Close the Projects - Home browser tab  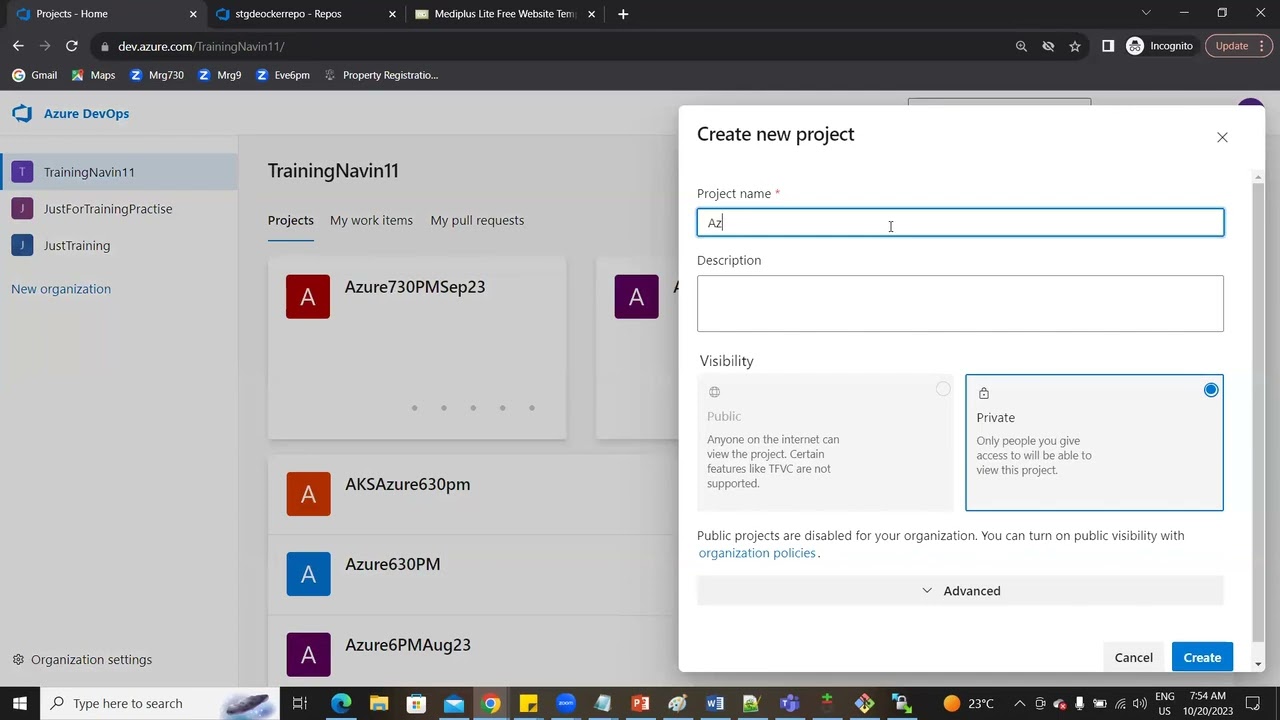pyautogui.click(x=193, y=14)
